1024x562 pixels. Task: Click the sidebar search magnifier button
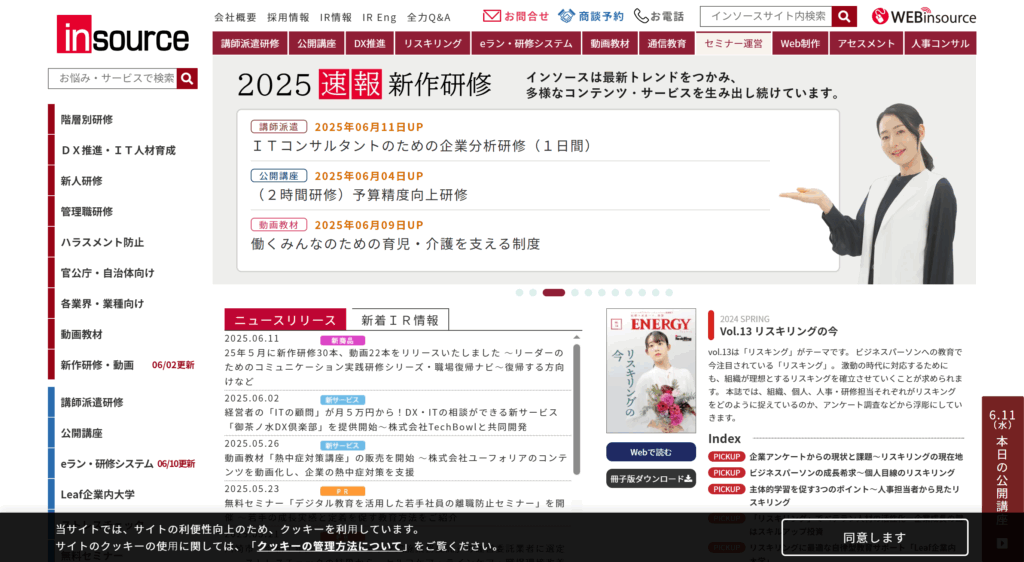pos(187,78)
